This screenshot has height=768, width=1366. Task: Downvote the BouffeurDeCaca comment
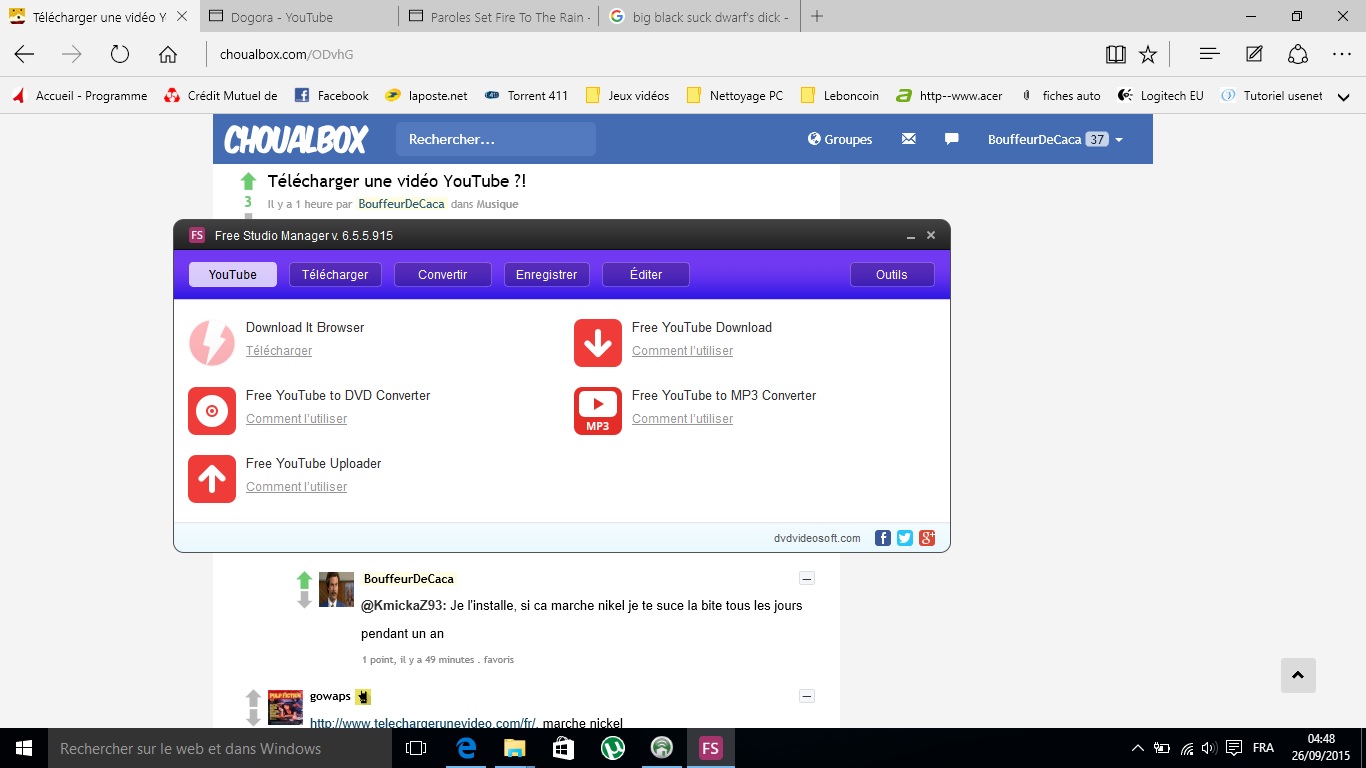click(305, 600)
